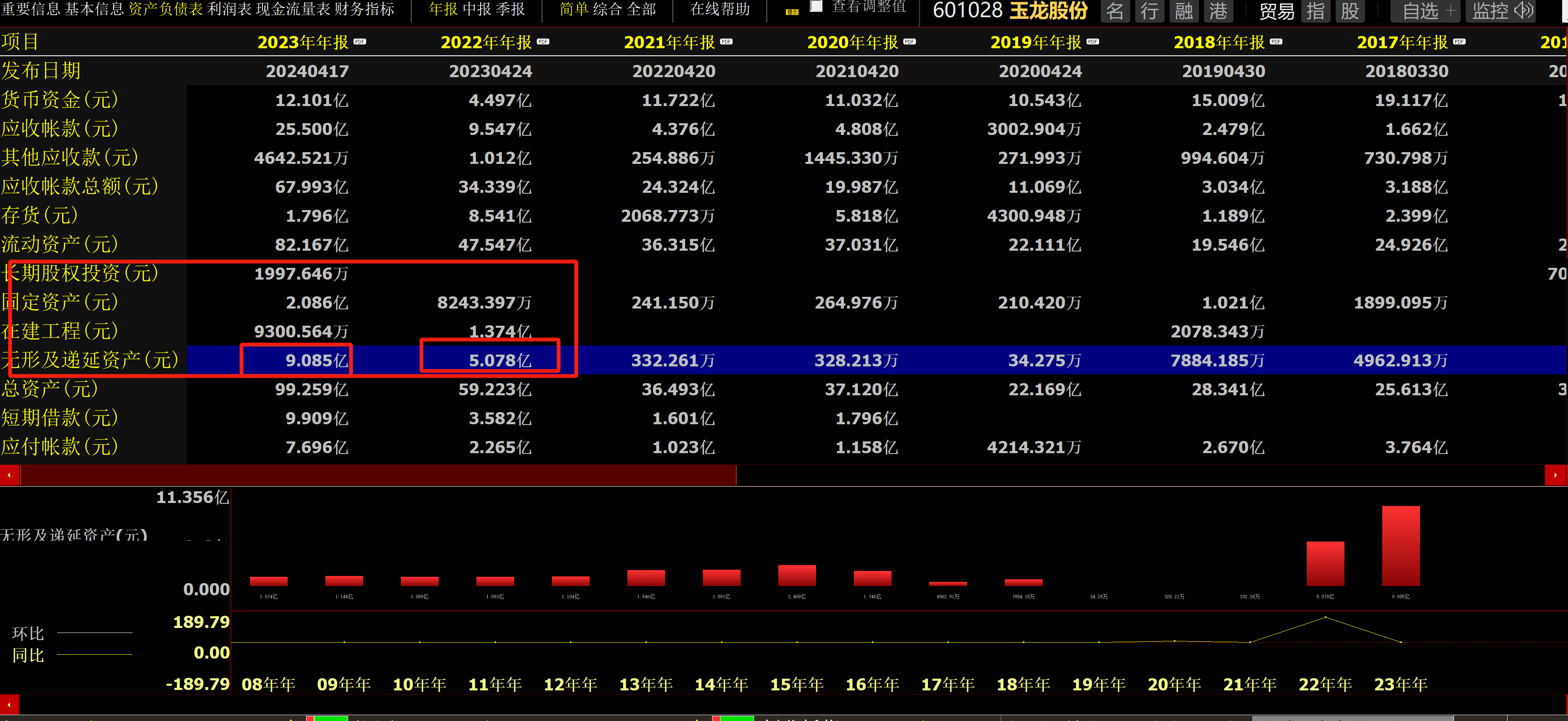Select the 综合 display mode option
1568x721 pixels.
pyautogui.click(x=608, y=9)
